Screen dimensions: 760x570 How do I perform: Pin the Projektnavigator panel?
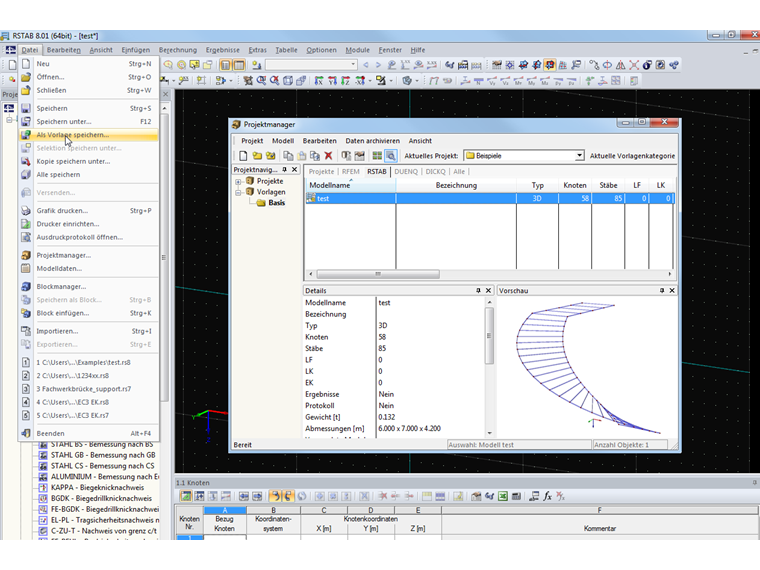click(285, 170)
